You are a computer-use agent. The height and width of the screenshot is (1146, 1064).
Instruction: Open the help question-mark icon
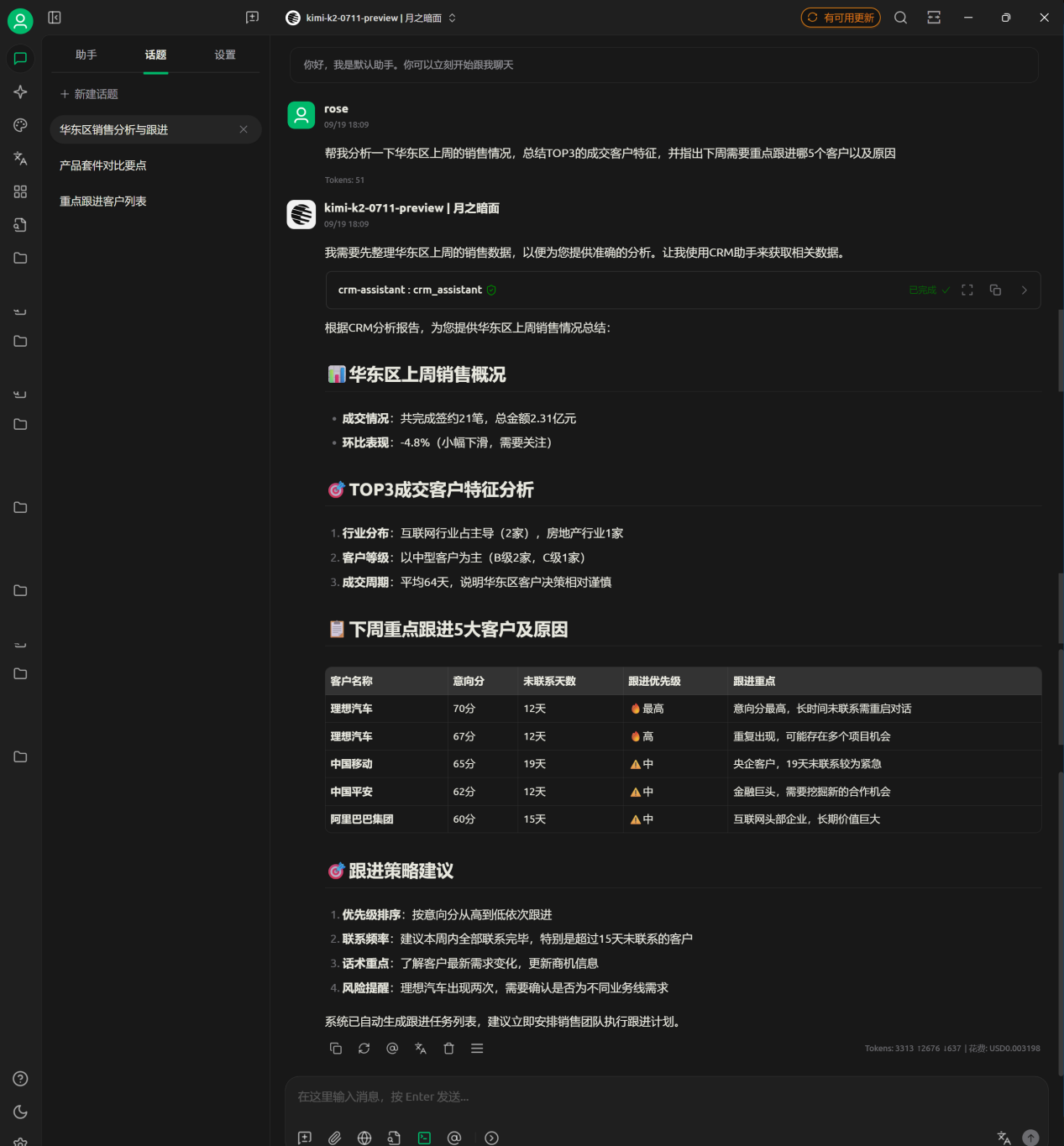point(20,1079)
